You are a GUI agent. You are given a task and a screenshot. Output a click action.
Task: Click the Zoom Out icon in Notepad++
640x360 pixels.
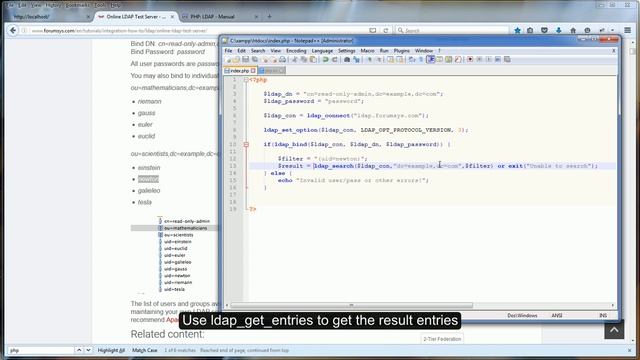(379, 60)
